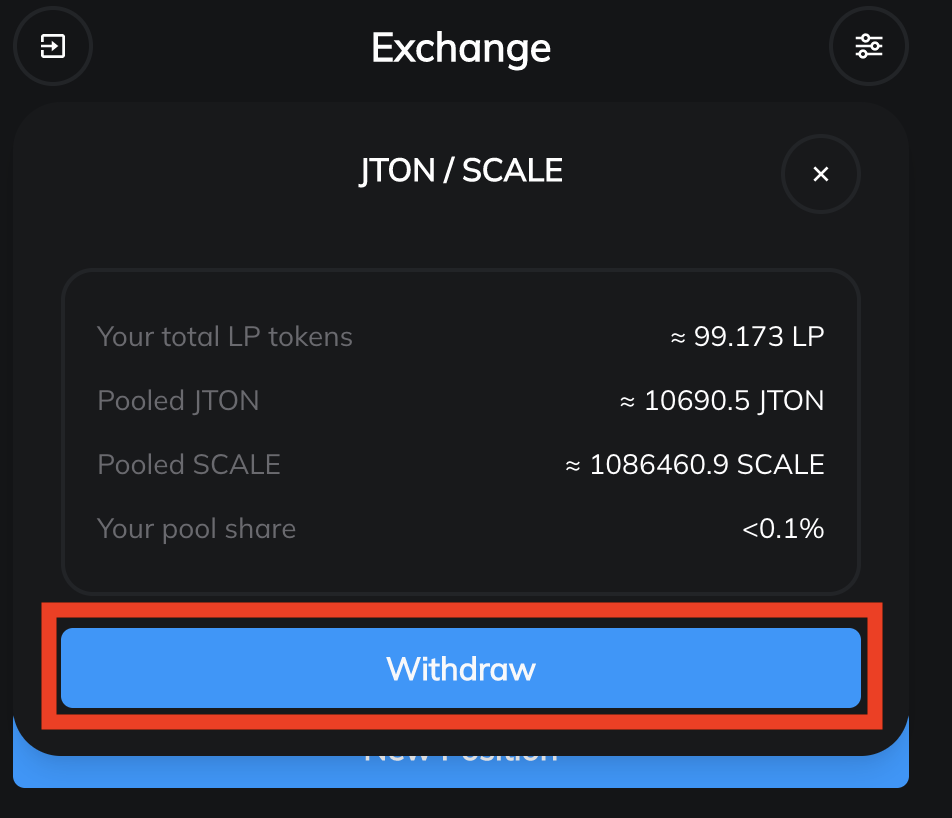
Task: Click the ≈ 1086460.9 SCALE amount
Action: (695, 464)
